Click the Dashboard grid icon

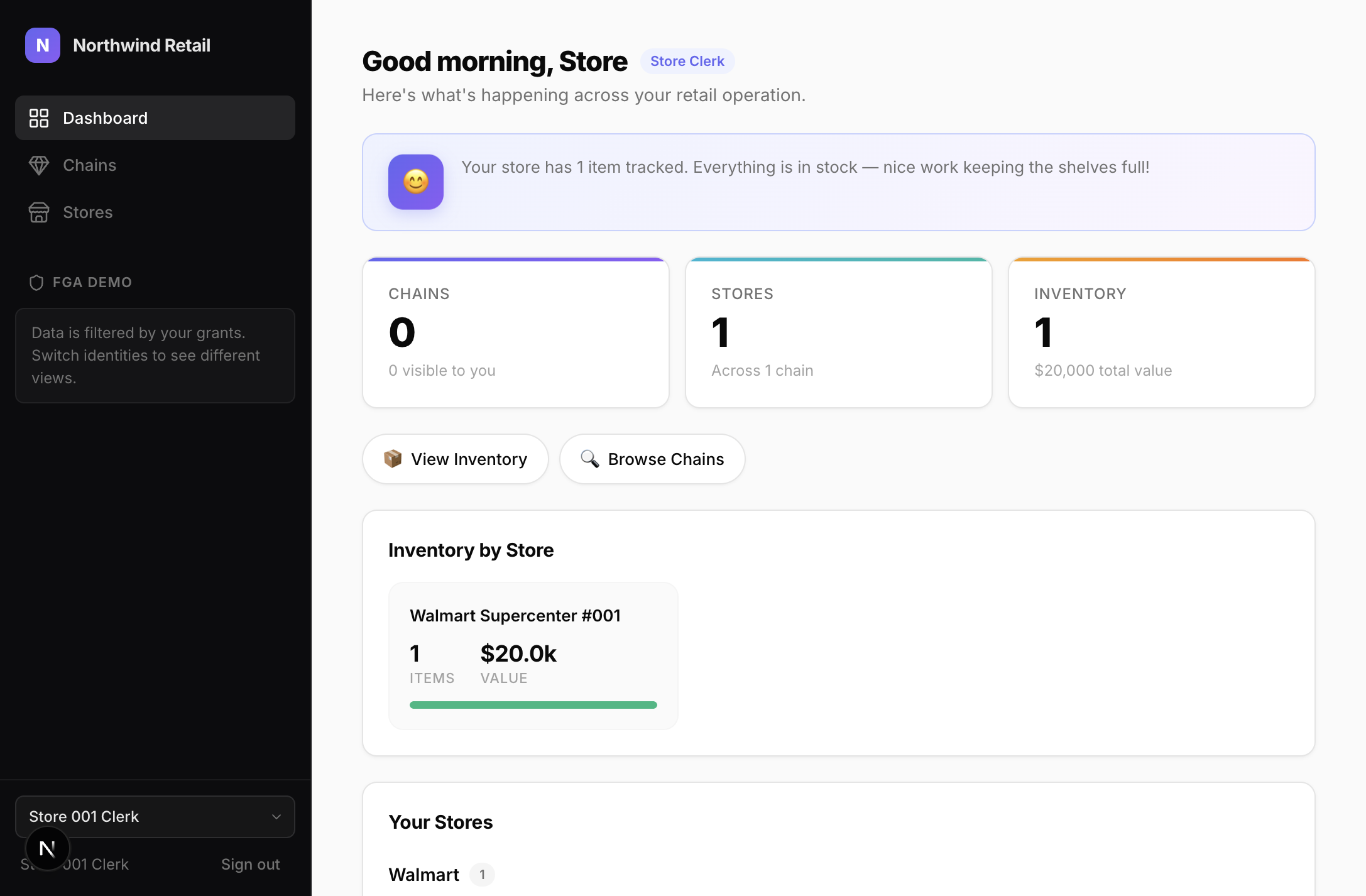pyautogui.click(x=39, y=118)
